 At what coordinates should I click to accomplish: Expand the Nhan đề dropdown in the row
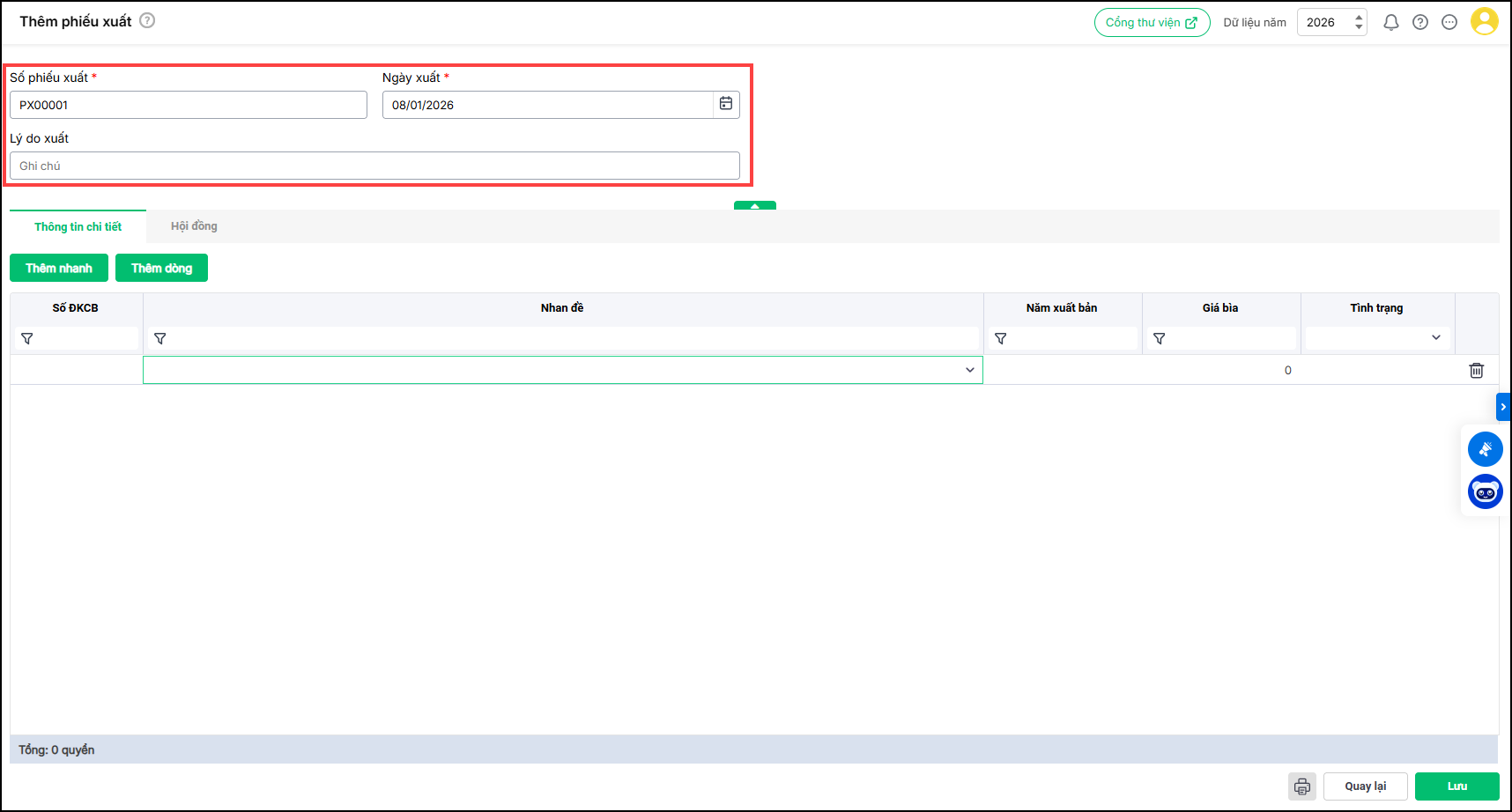click(x=969, y=370)
